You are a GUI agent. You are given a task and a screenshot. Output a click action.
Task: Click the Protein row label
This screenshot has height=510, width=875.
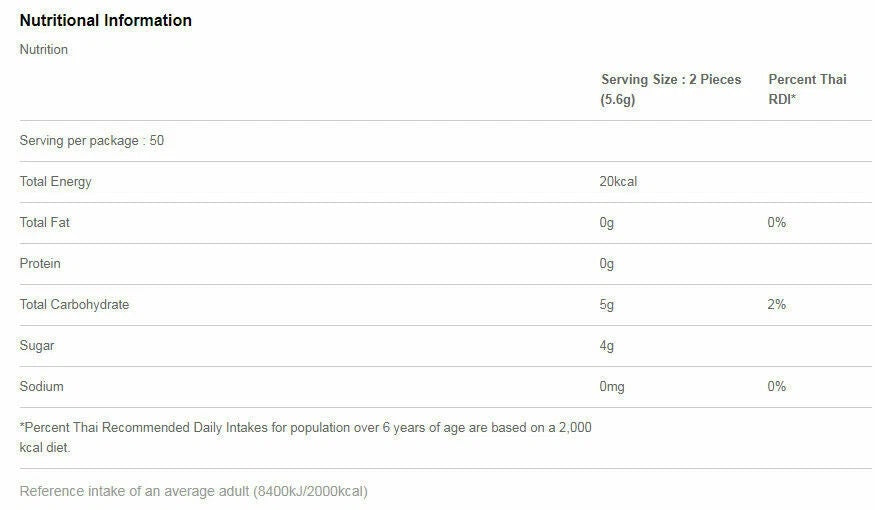click(41, 264)
